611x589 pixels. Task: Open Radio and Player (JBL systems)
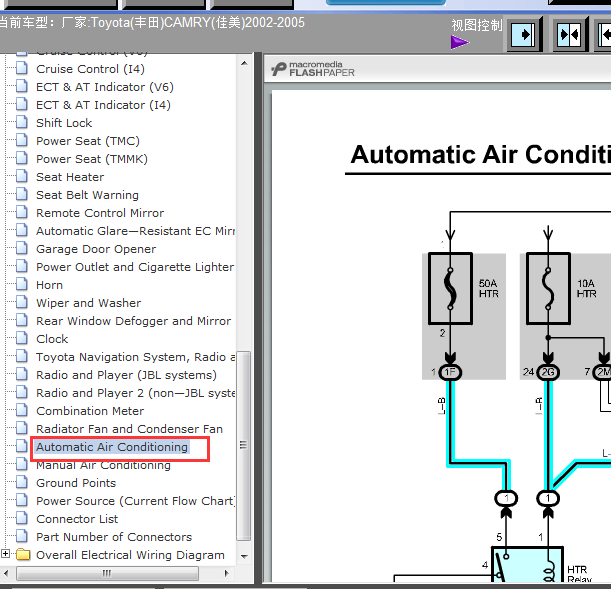coord(126,375)
